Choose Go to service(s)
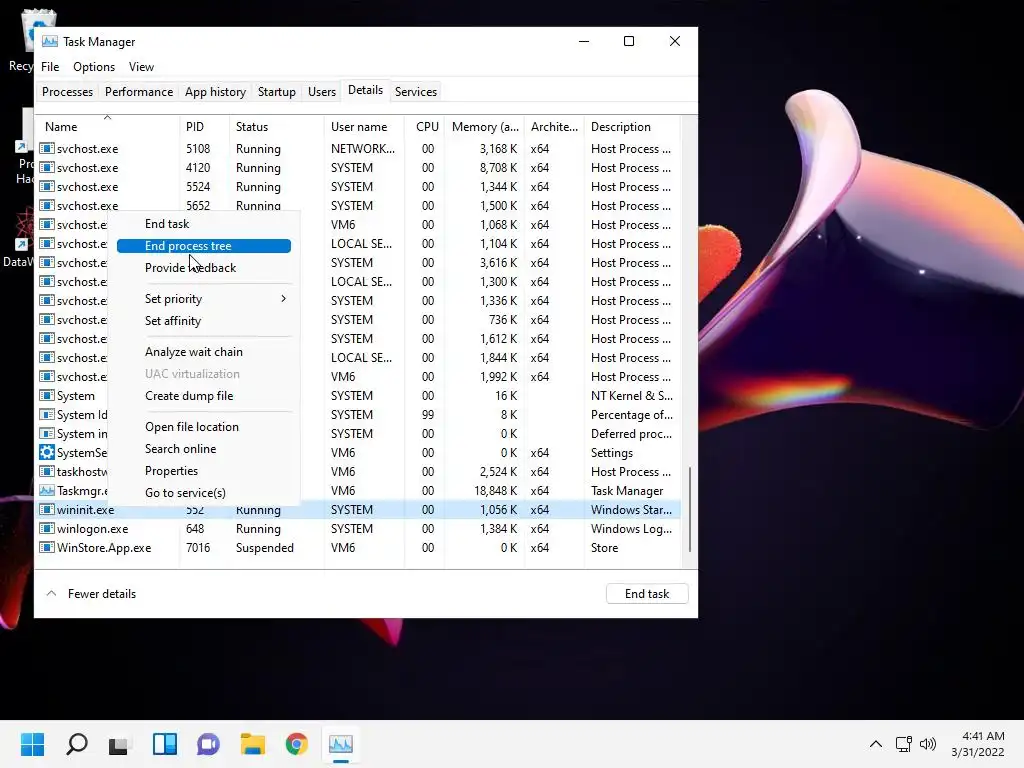Image resolution: width=1024 pixels, height=768 pixels. [185, 493]
